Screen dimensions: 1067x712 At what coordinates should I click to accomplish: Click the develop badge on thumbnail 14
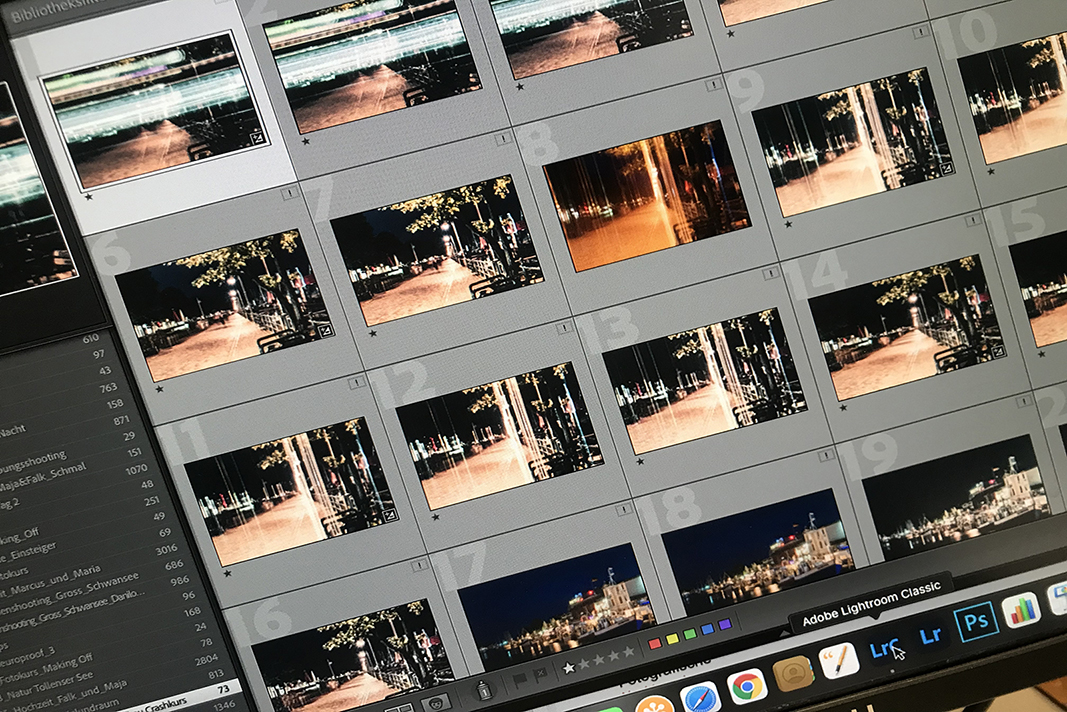(x=997, y=351)
